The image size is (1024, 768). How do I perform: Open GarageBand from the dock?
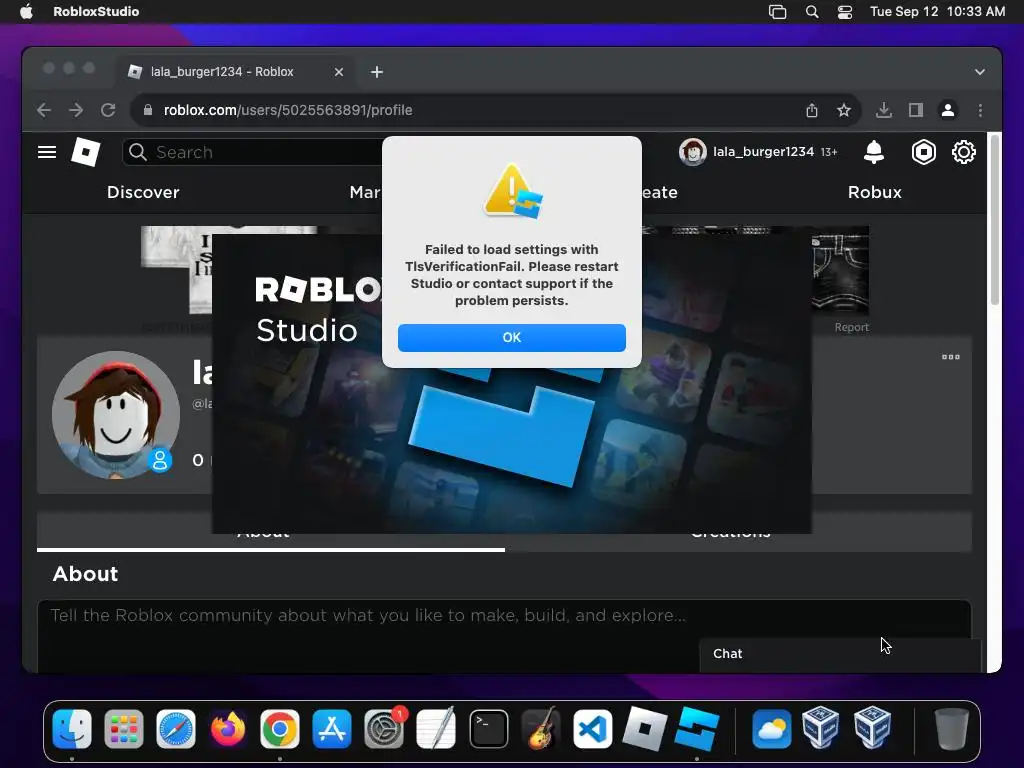pyautogui.click(x=541, y=729)
